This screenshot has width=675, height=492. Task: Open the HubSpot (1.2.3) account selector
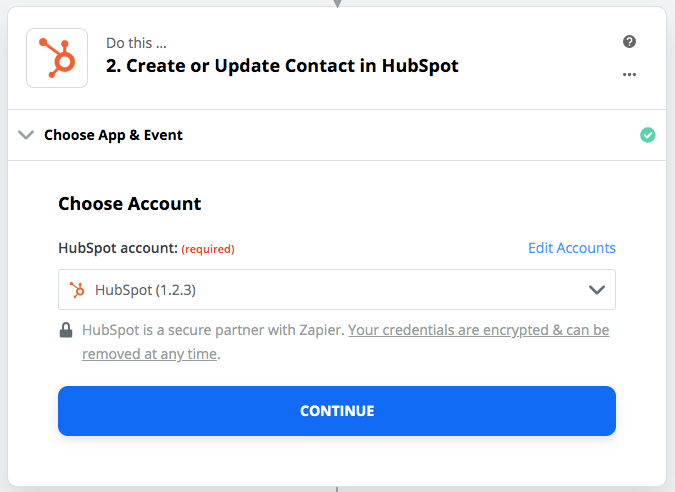point(337,290)
